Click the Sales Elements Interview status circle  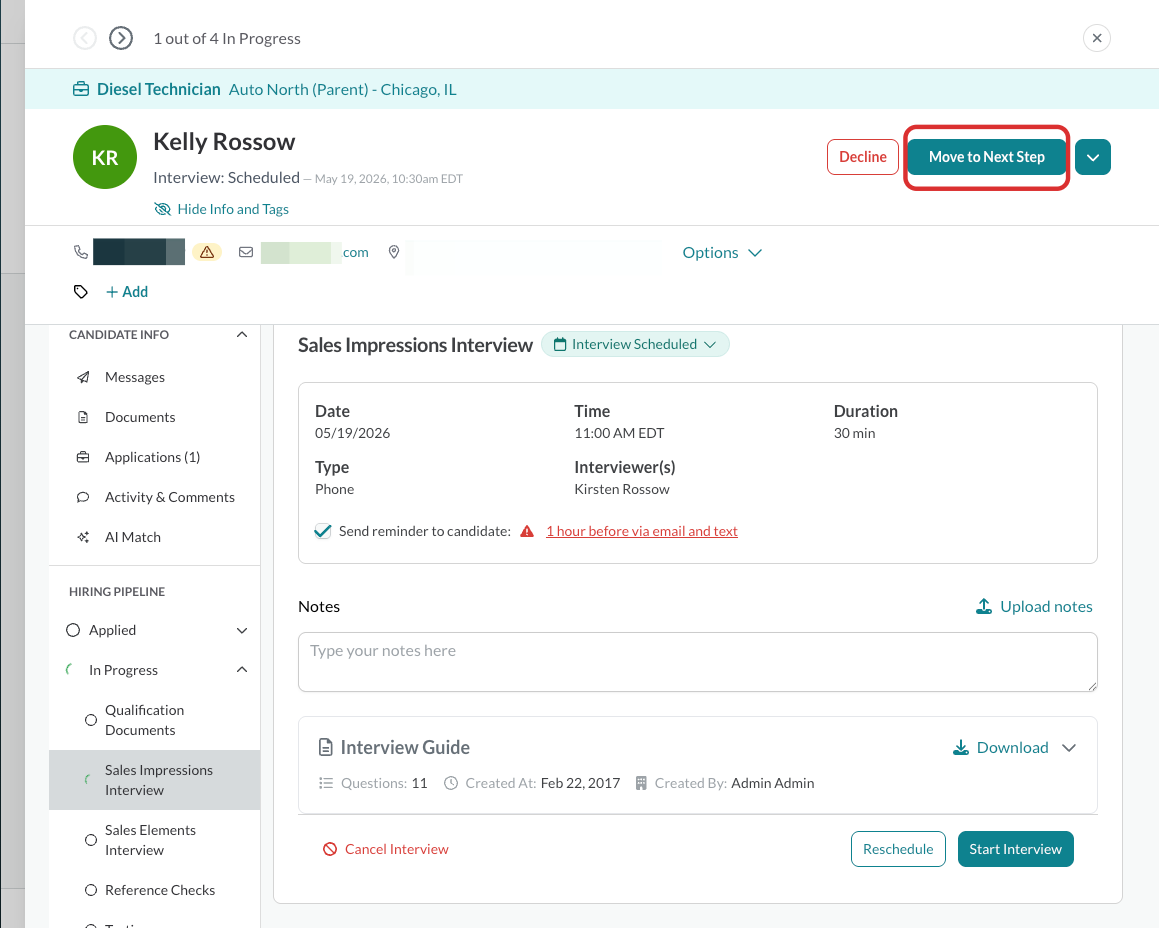pos(91,840)
